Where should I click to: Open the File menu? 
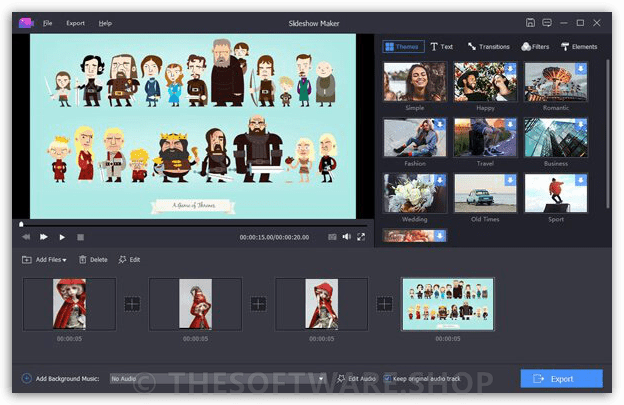pos(47,23)
